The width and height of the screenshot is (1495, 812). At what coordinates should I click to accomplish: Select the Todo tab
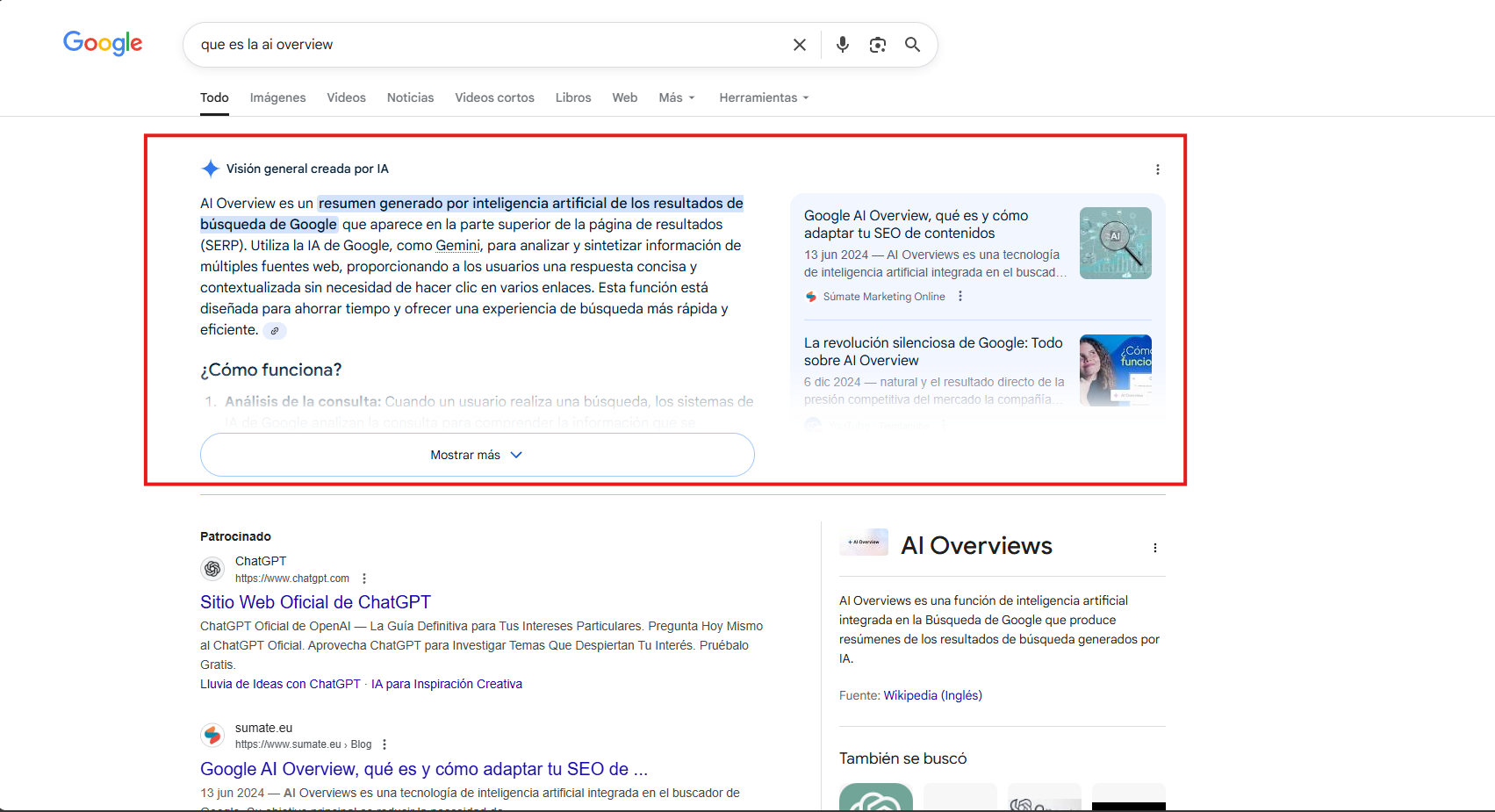pos(214,97)
